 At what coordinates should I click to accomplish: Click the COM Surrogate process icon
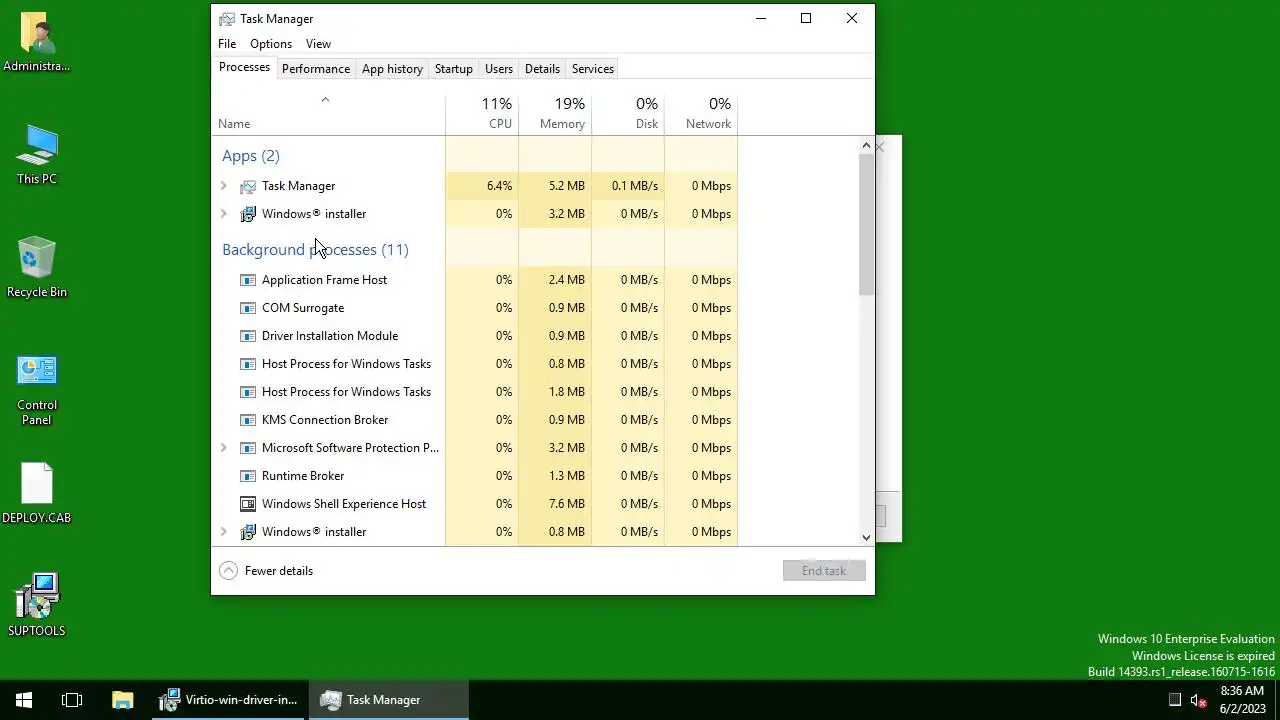pos(248,308)
